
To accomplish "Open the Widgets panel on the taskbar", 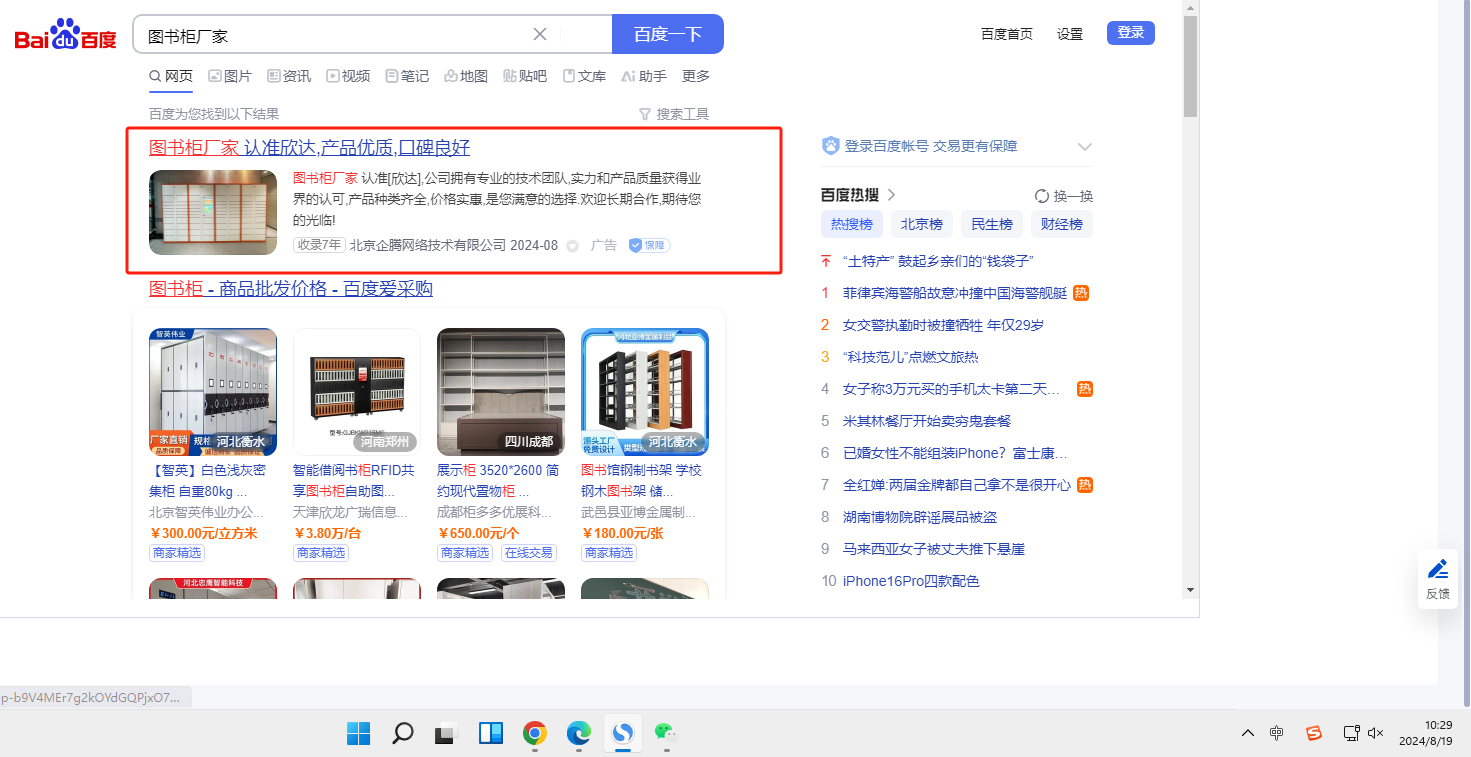I will (491, 734).
